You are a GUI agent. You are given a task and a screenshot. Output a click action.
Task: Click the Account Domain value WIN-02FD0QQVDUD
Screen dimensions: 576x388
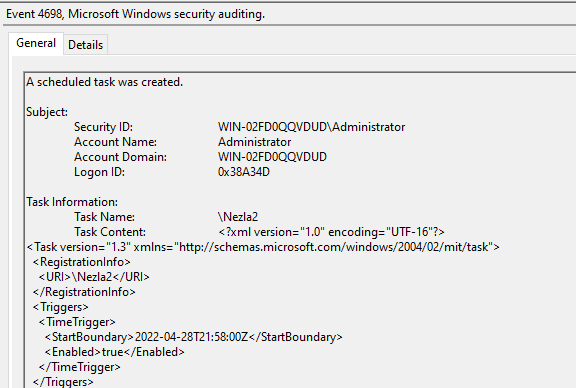272,157
